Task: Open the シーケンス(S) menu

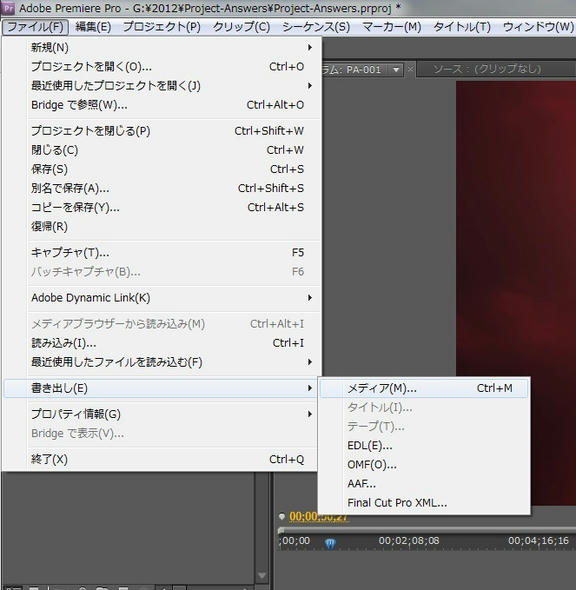Action: 316,27
